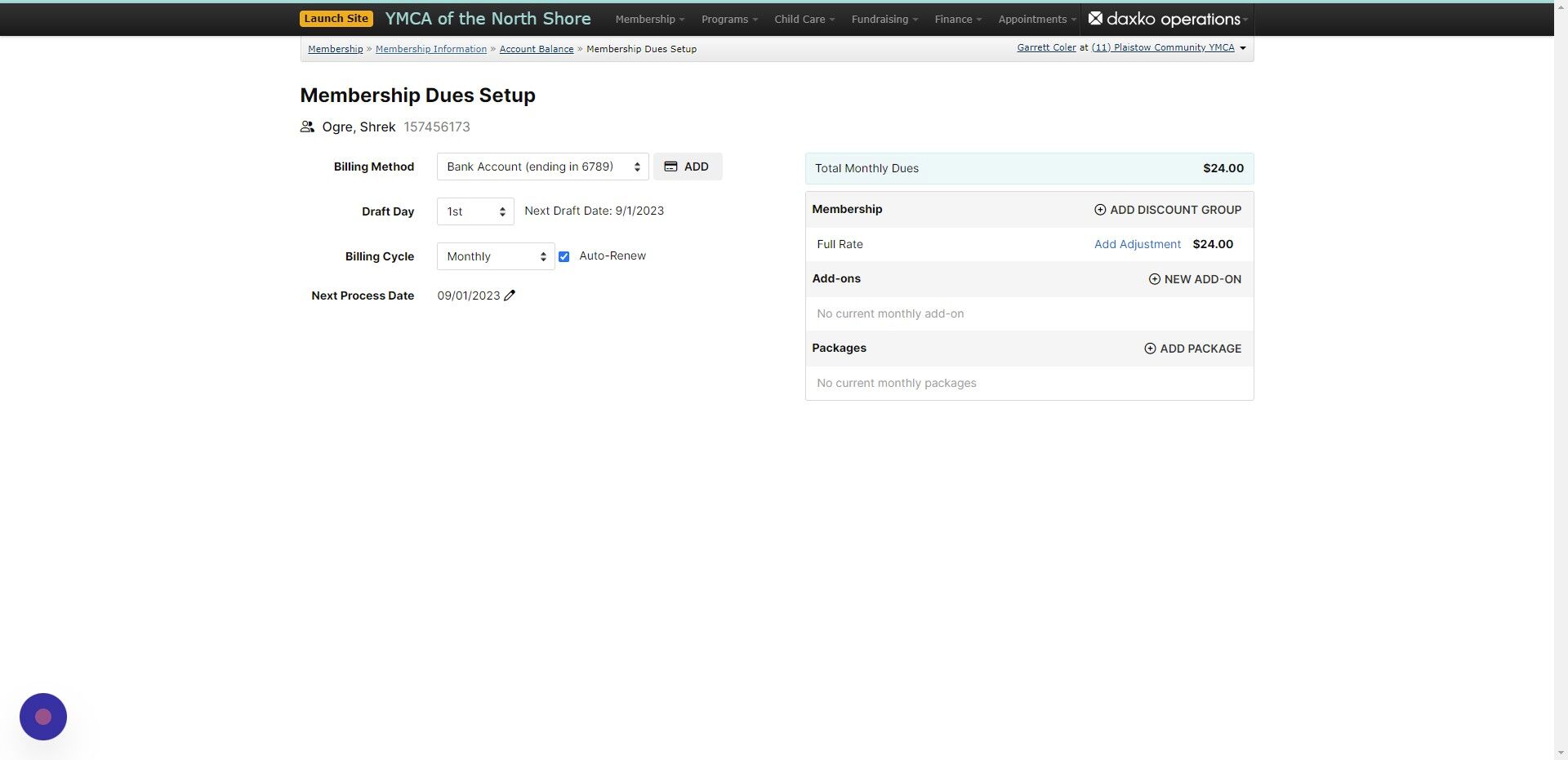Click the plus icon beside ADD PACKAGE
The width and height of the screenshot is (1568, 760).
point(1151,349)
